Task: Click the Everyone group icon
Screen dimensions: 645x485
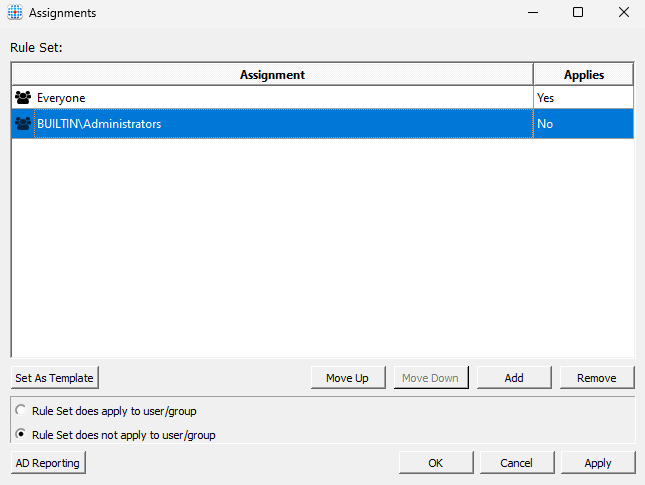Action: (23, 98)
